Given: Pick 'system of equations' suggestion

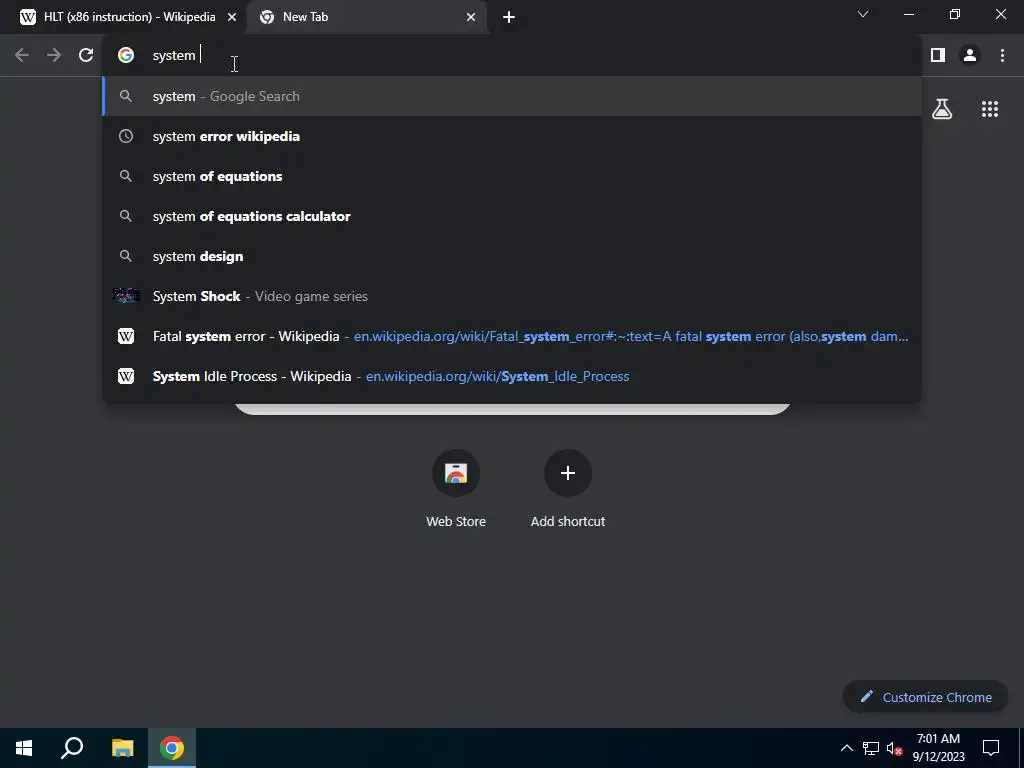Looking at the screenshot, I should (x=512, y=176).
